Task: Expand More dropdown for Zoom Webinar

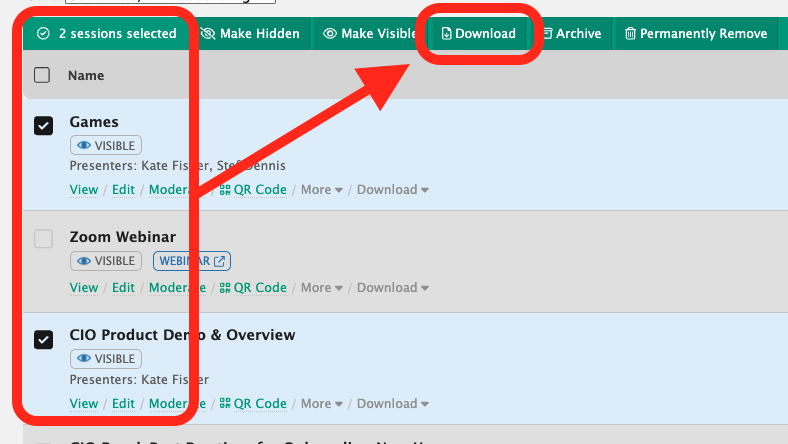Action: 322,288
